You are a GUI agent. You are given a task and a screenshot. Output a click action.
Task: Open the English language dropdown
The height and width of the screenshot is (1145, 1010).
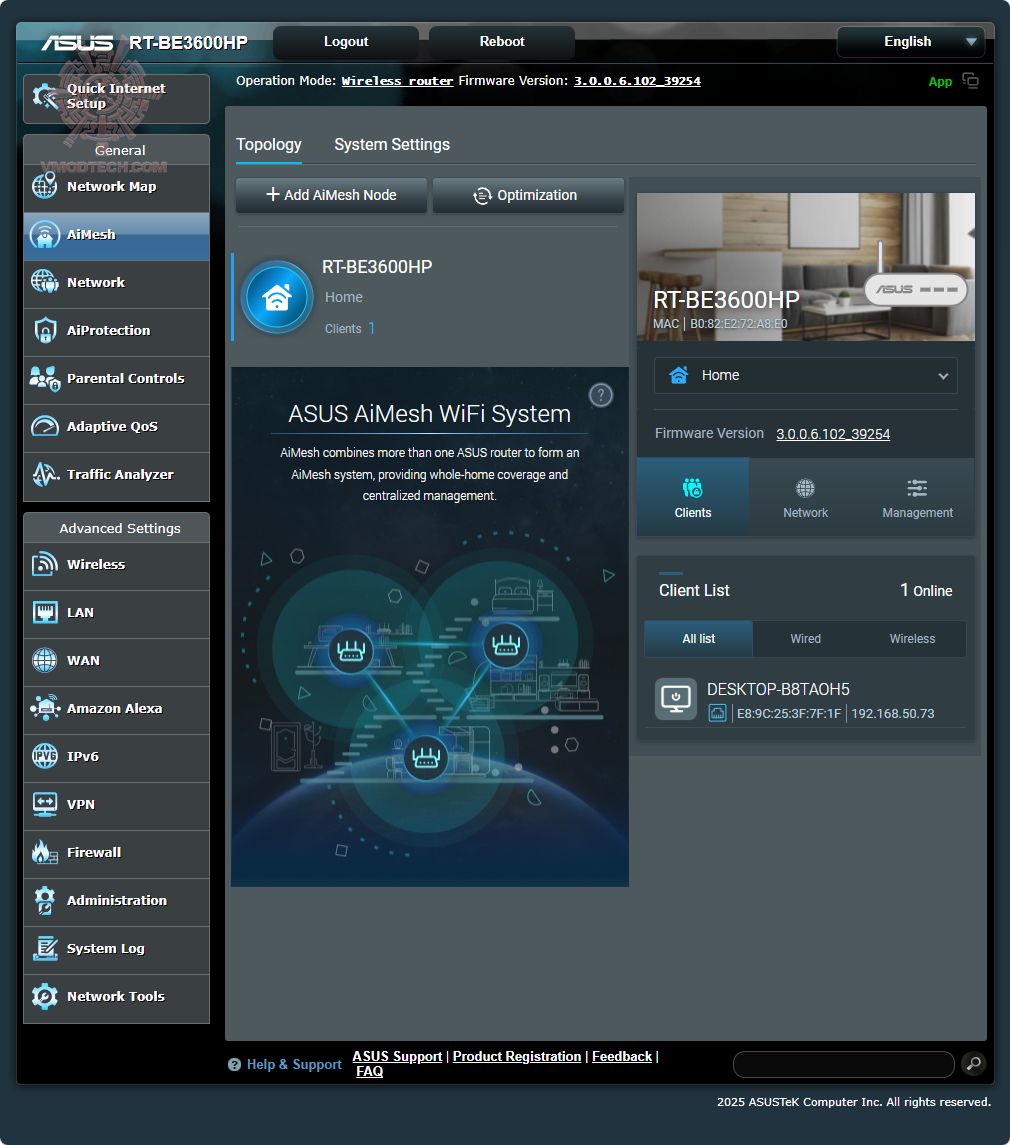tap(911, 42)
